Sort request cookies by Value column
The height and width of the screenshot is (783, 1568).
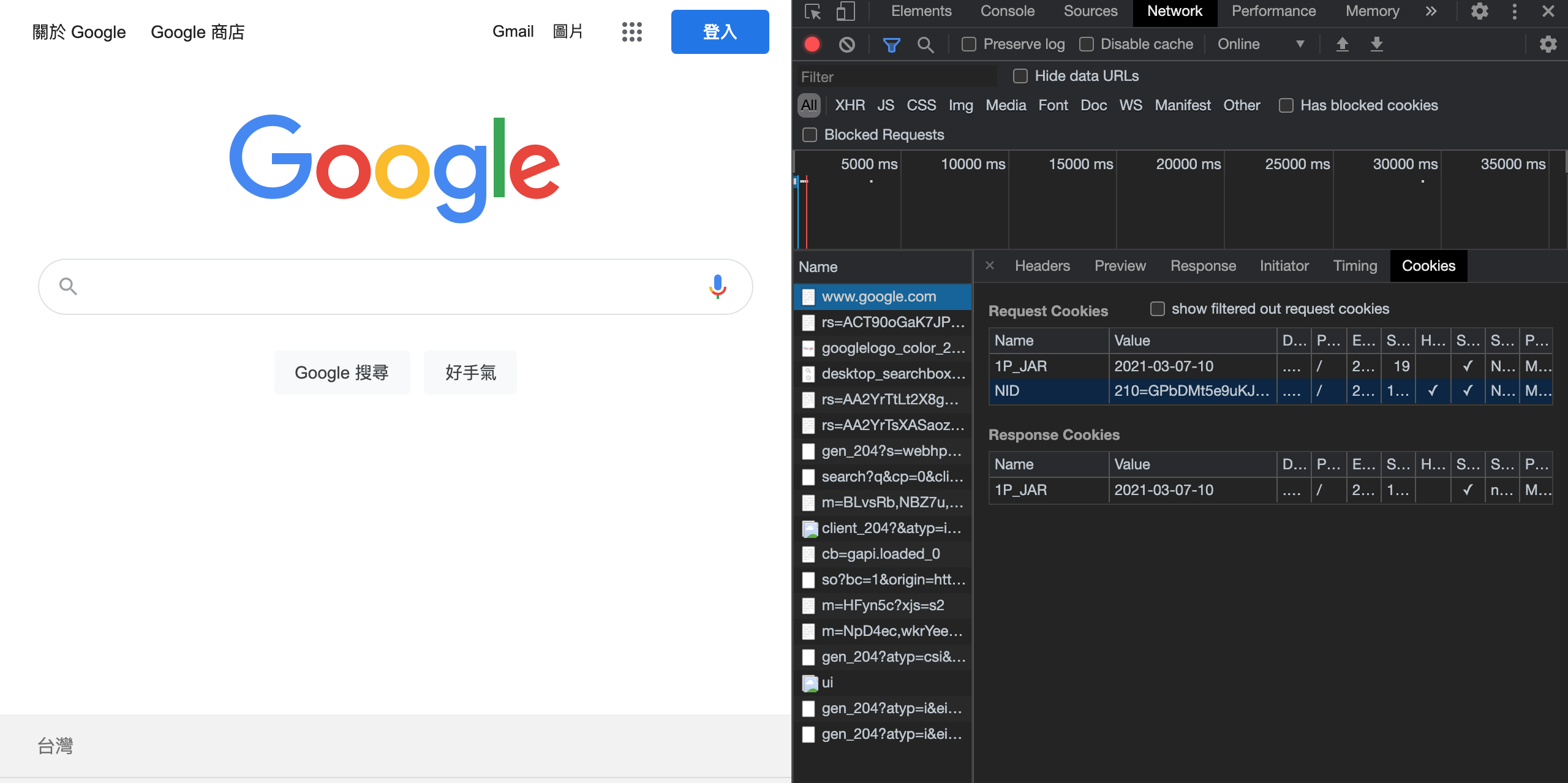click(1192, 341)
